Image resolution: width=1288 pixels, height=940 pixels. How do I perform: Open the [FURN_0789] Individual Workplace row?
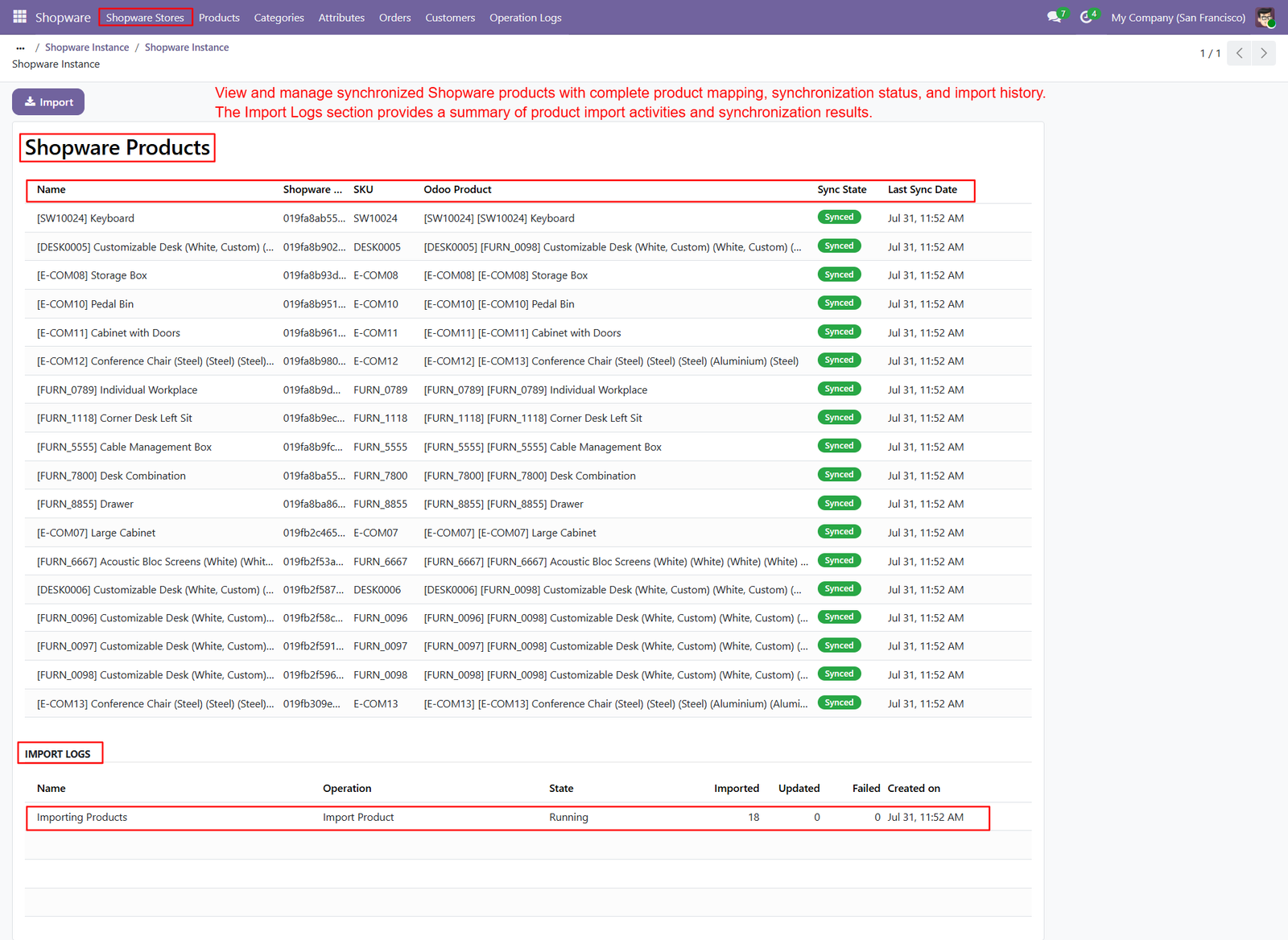(x=528, y=390)
